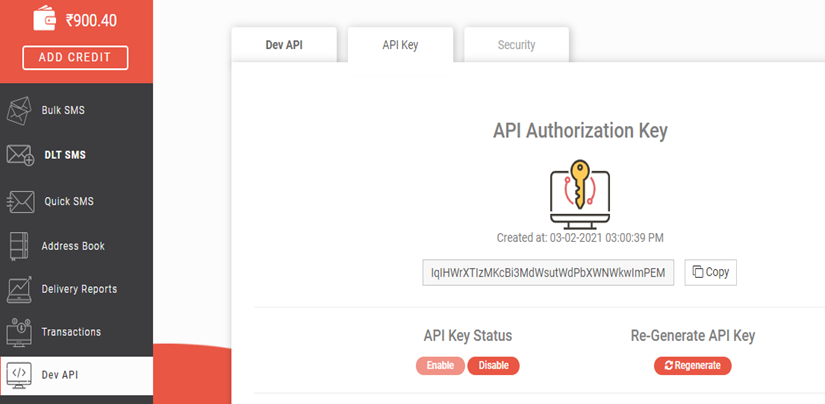Image resolution: width=825 pixels, height=404 pixels.
Task: Switch to the Dev API tab
Action: click(x=284, y=45)
